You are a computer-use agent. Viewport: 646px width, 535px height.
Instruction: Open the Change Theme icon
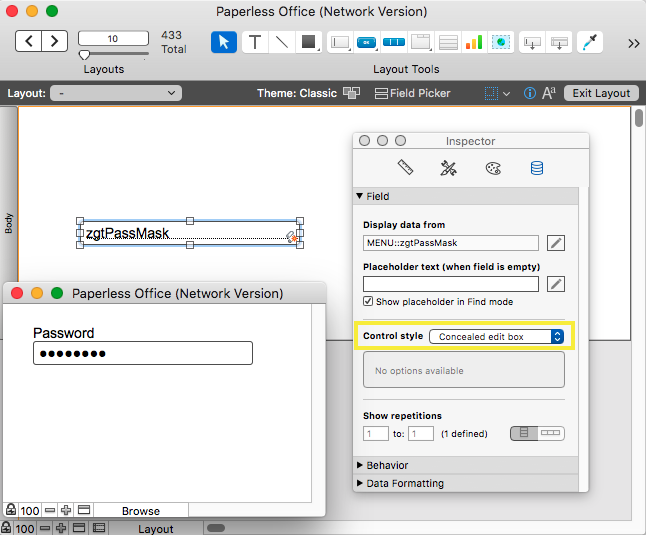351,93
